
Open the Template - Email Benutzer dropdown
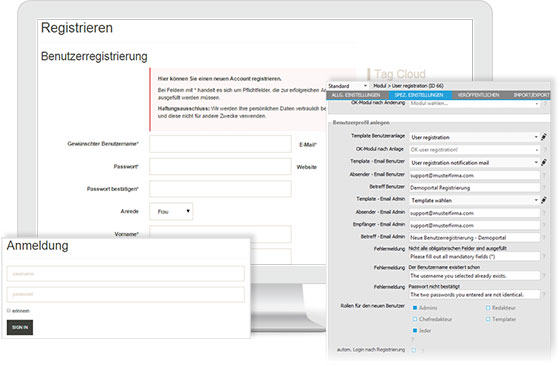(x=475, y=162)
